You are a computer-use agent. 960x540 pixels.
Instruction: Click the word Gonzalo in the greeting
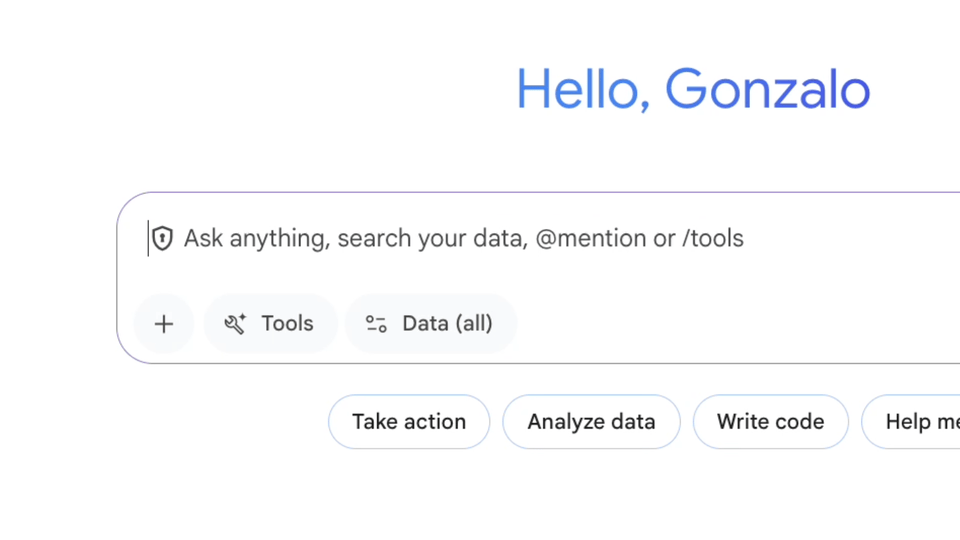click(x=768, y=90)
